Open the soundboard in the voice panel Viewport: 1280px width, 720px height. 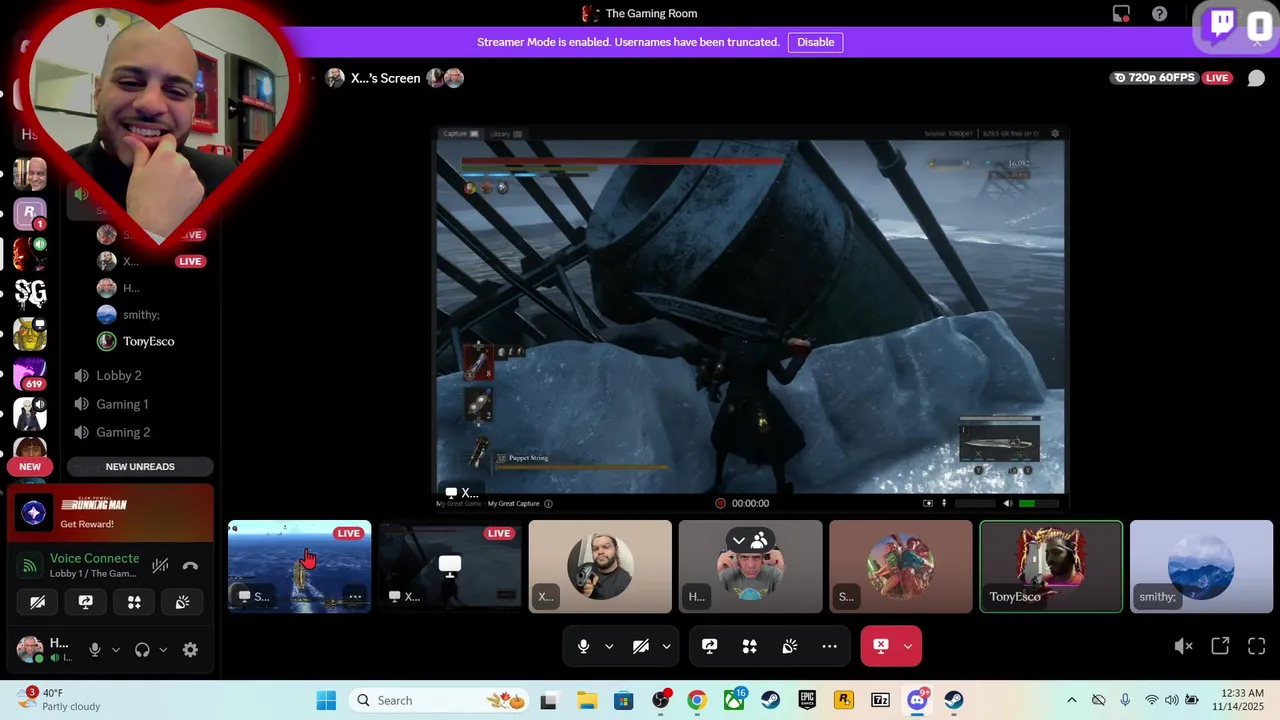click(182, 602)
